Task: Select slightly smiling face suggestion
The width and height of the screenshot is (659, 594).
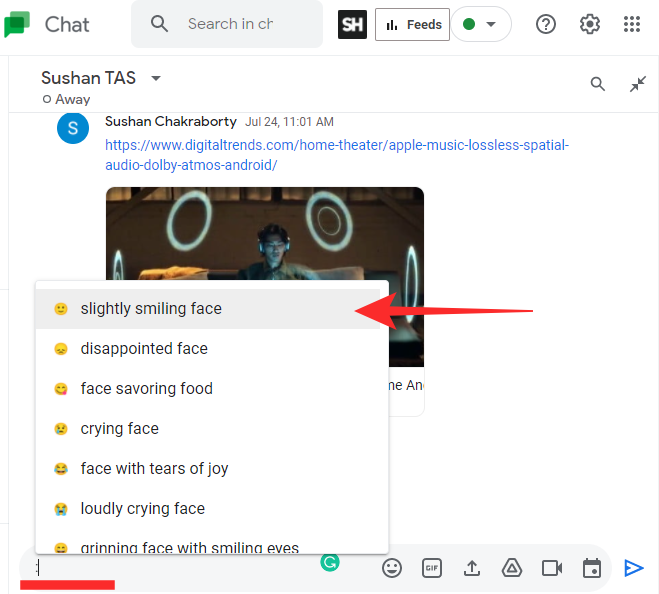Action: [x=208, y=309]
